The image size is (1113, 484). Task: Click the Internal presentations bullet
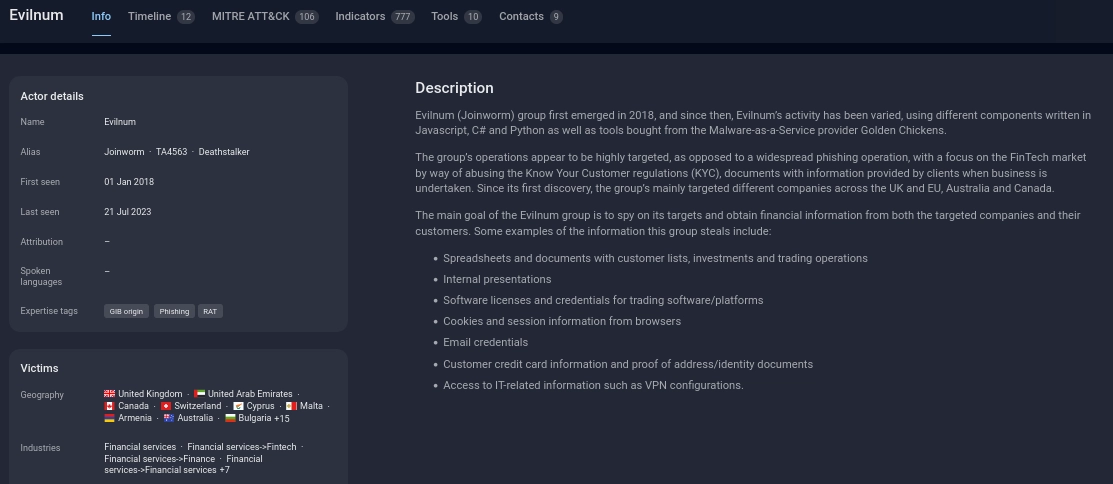497,280
